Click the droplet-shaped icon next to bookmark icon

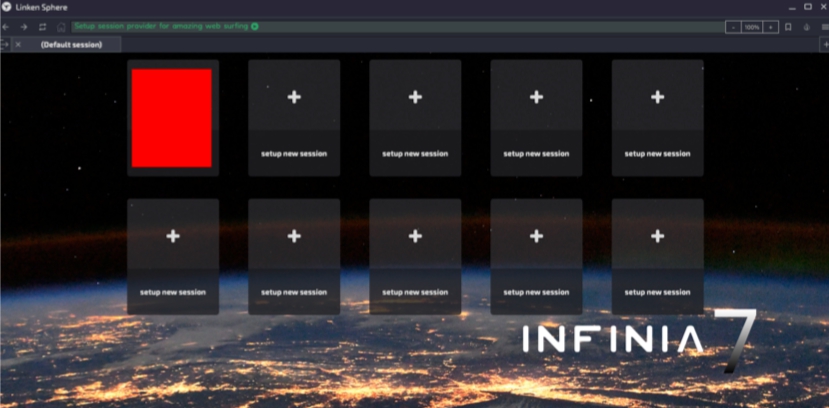click(x=807, y=27)
